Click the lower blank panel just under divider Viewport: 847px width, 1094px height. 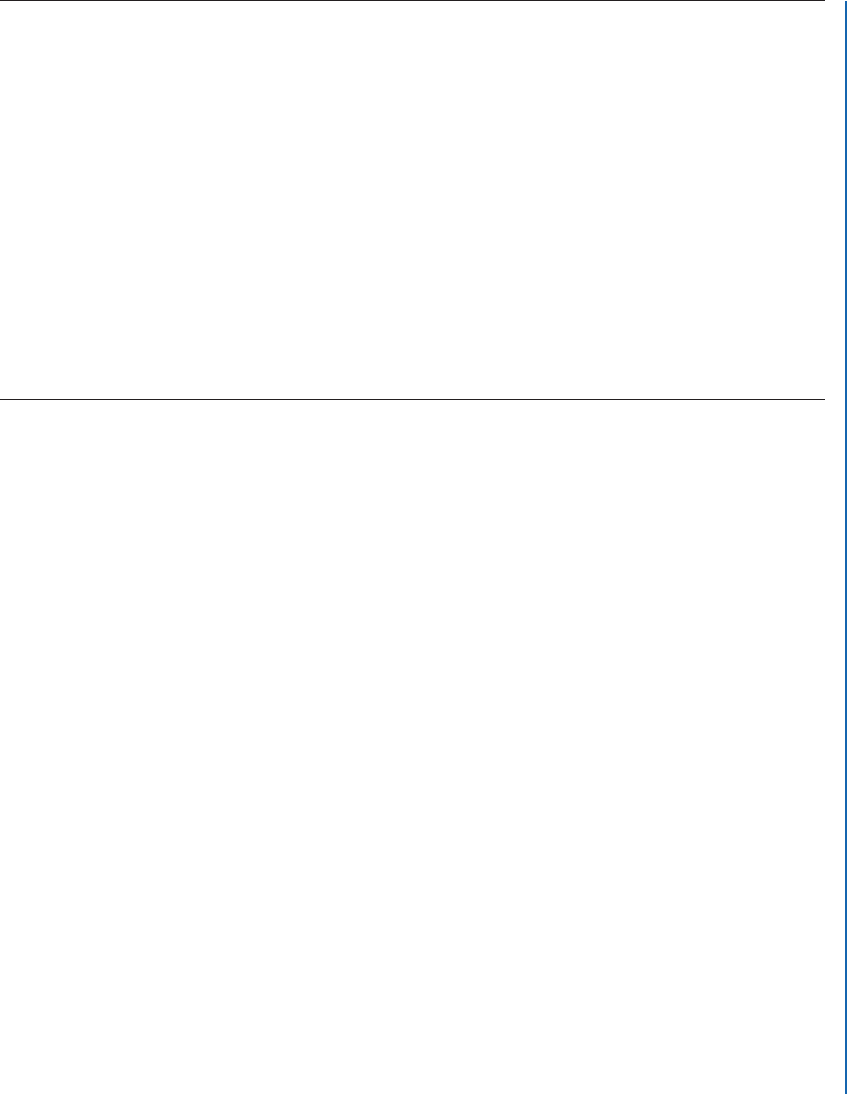412,419
